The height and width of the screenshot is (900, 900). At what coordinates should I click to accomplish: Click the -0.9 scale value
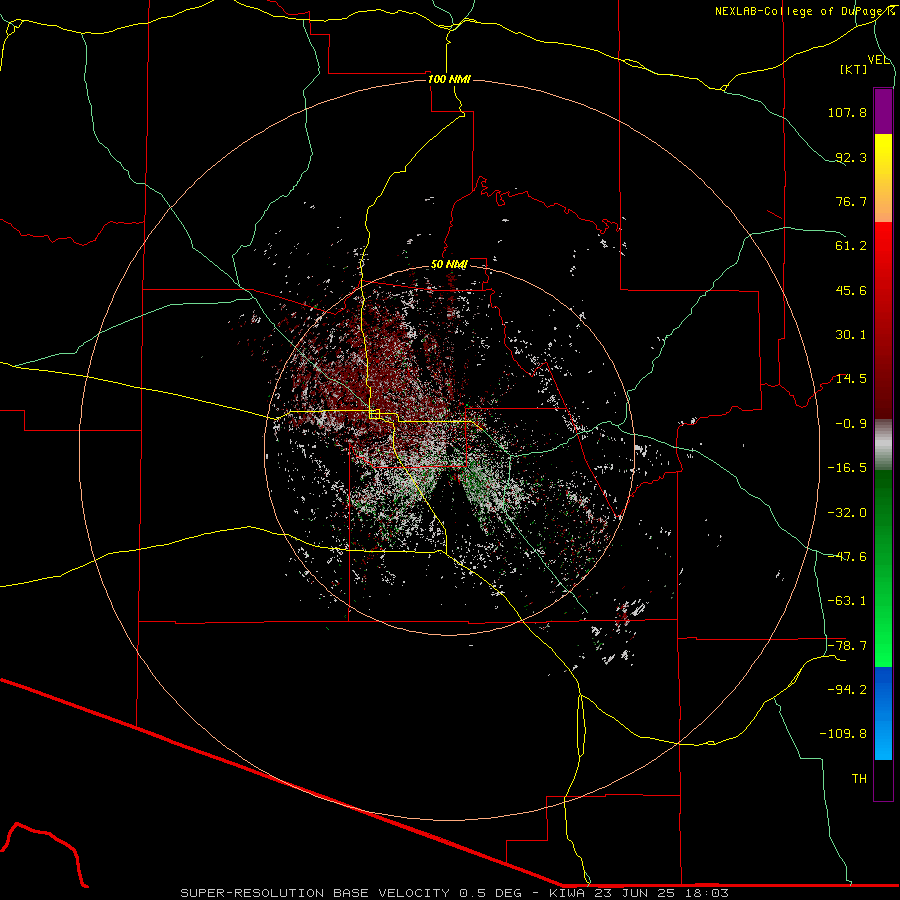coord(851,424)
